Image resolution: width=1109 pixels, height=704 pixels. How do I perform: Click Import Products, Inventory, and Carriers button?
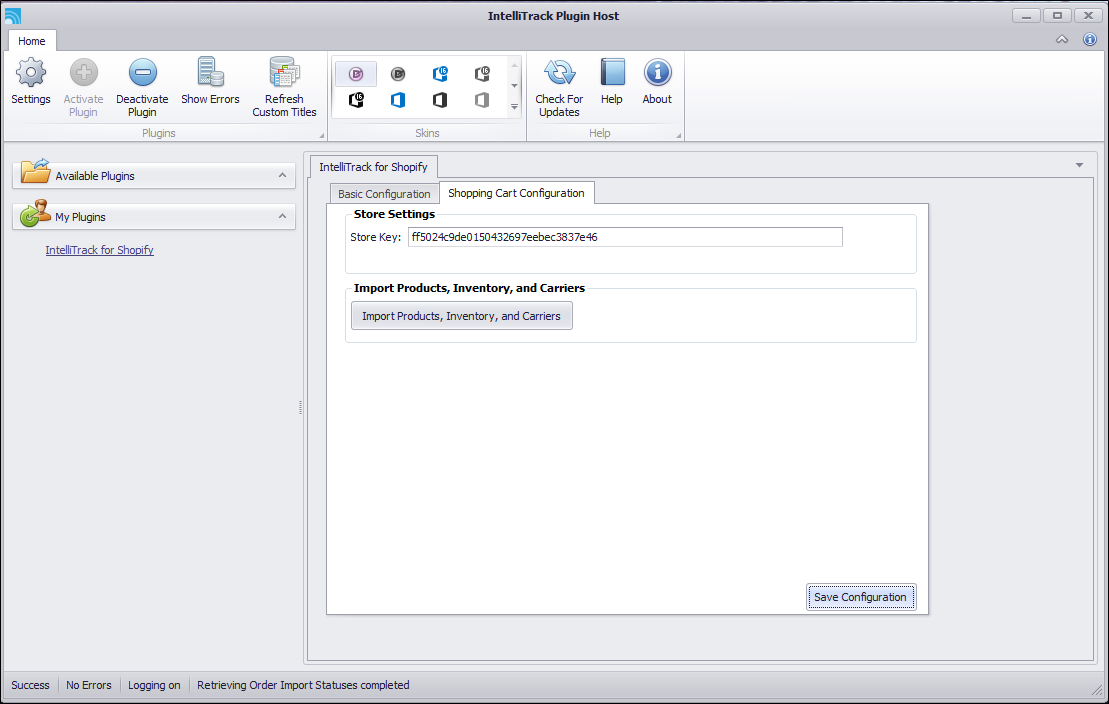pyautogui.click(x=462, y=316)
